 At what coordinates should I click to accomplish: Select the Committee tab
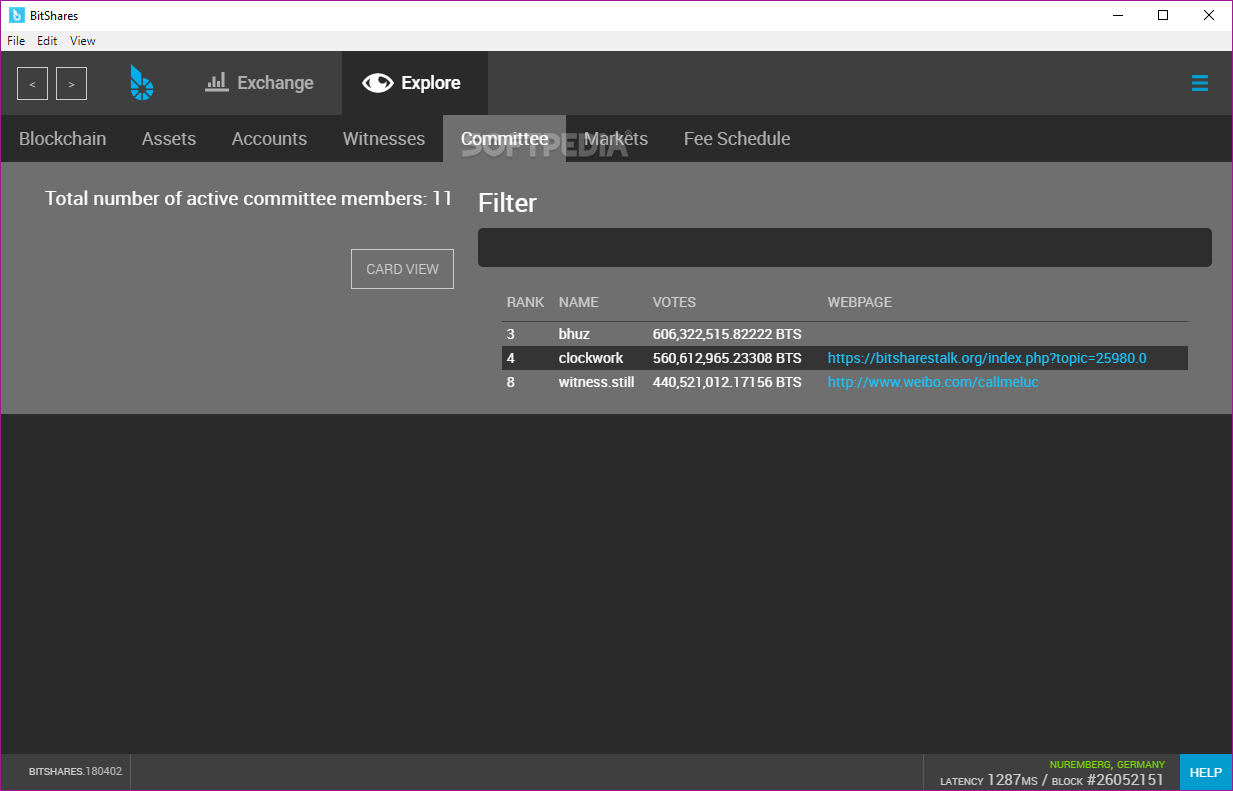click(x=504, y=139)
